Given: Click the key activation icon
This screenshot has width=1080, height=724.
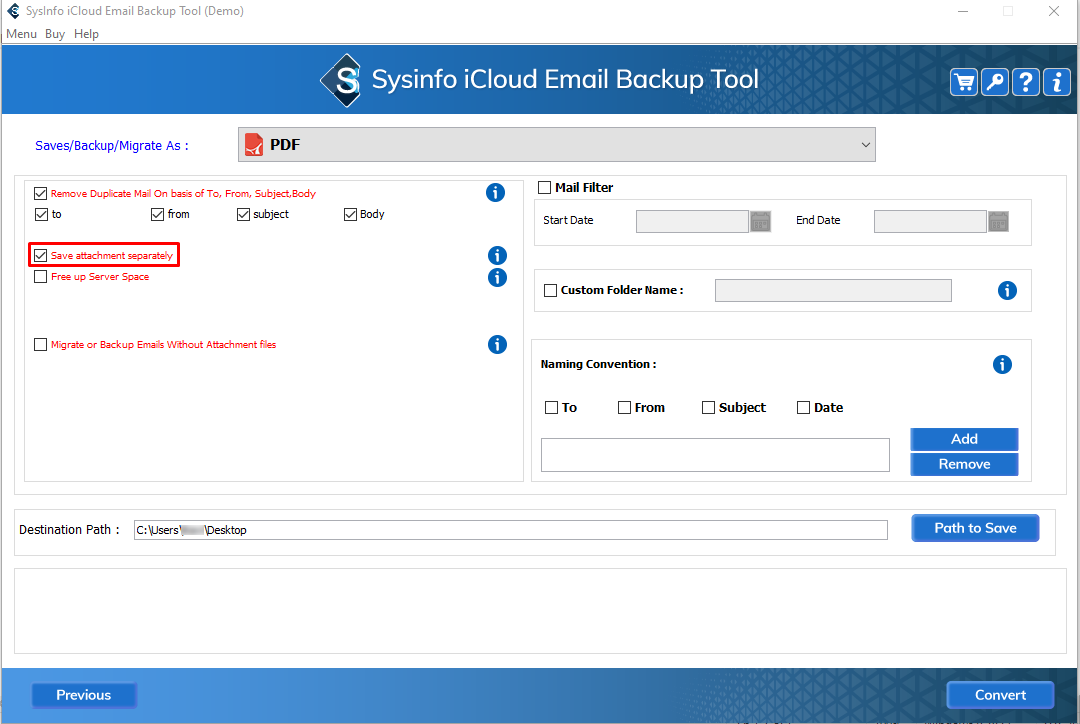Looking at the screenshot, I should [995, 83].
